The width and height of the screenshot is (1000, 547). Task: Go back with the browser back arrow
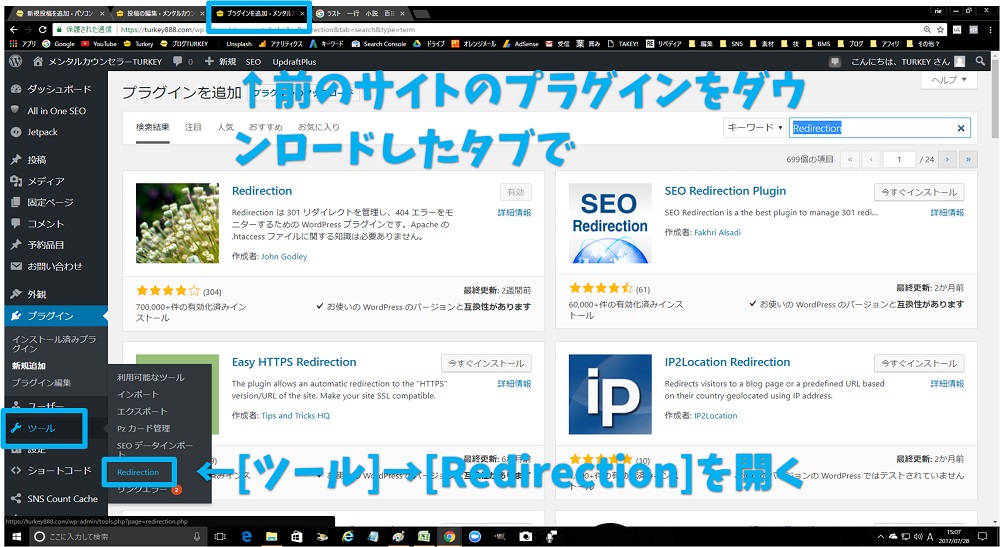click(14, 29)
